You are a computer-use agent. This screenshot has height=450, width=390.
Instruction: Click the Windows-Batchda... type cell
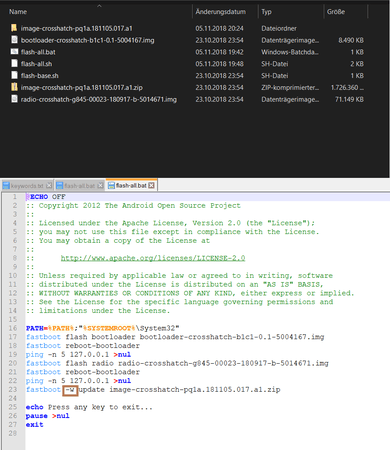tap(290, 52)
